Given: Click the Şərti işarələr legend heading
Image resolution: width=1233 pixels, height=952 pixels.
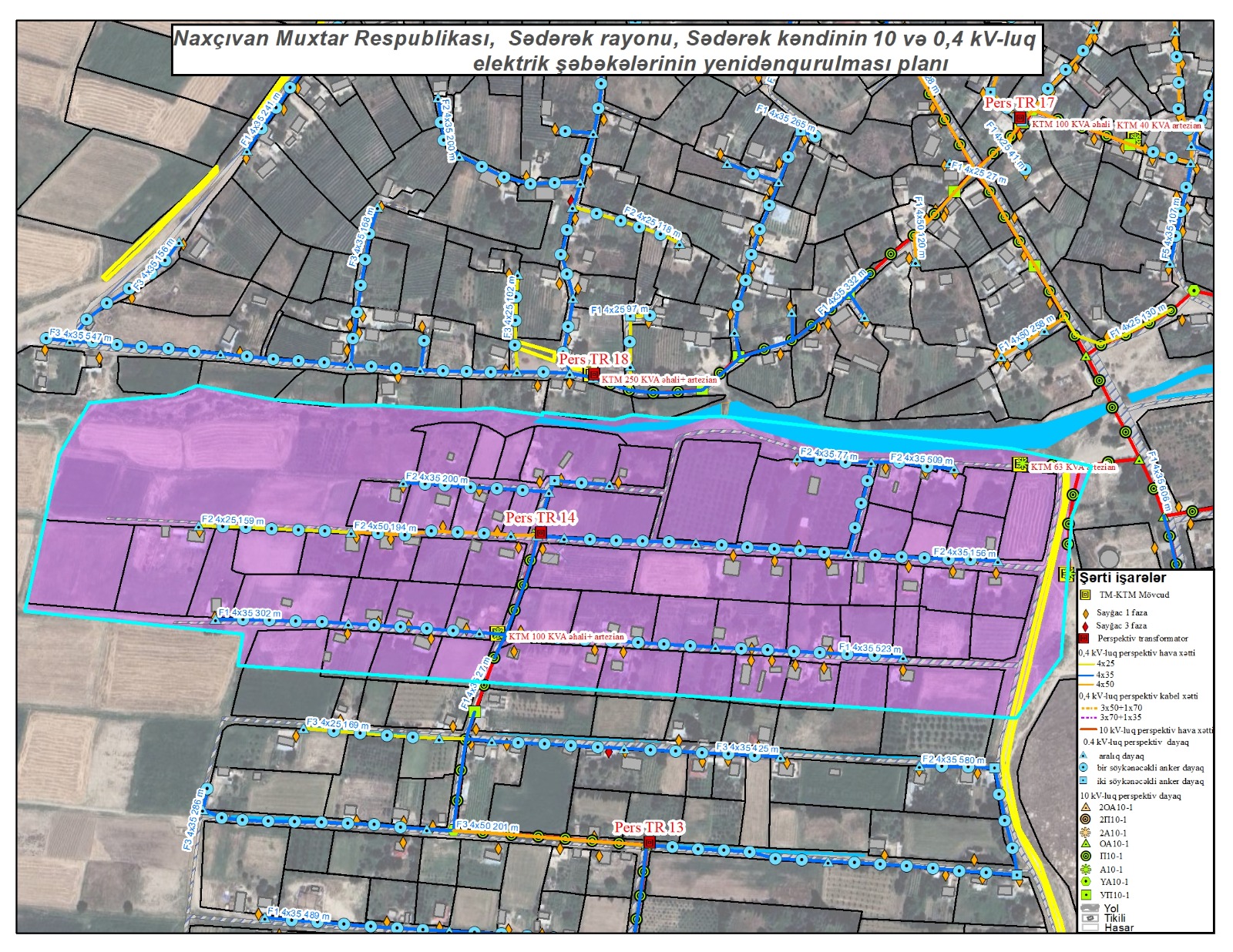Looking at the screenshot, I should tap(1123, 578).
